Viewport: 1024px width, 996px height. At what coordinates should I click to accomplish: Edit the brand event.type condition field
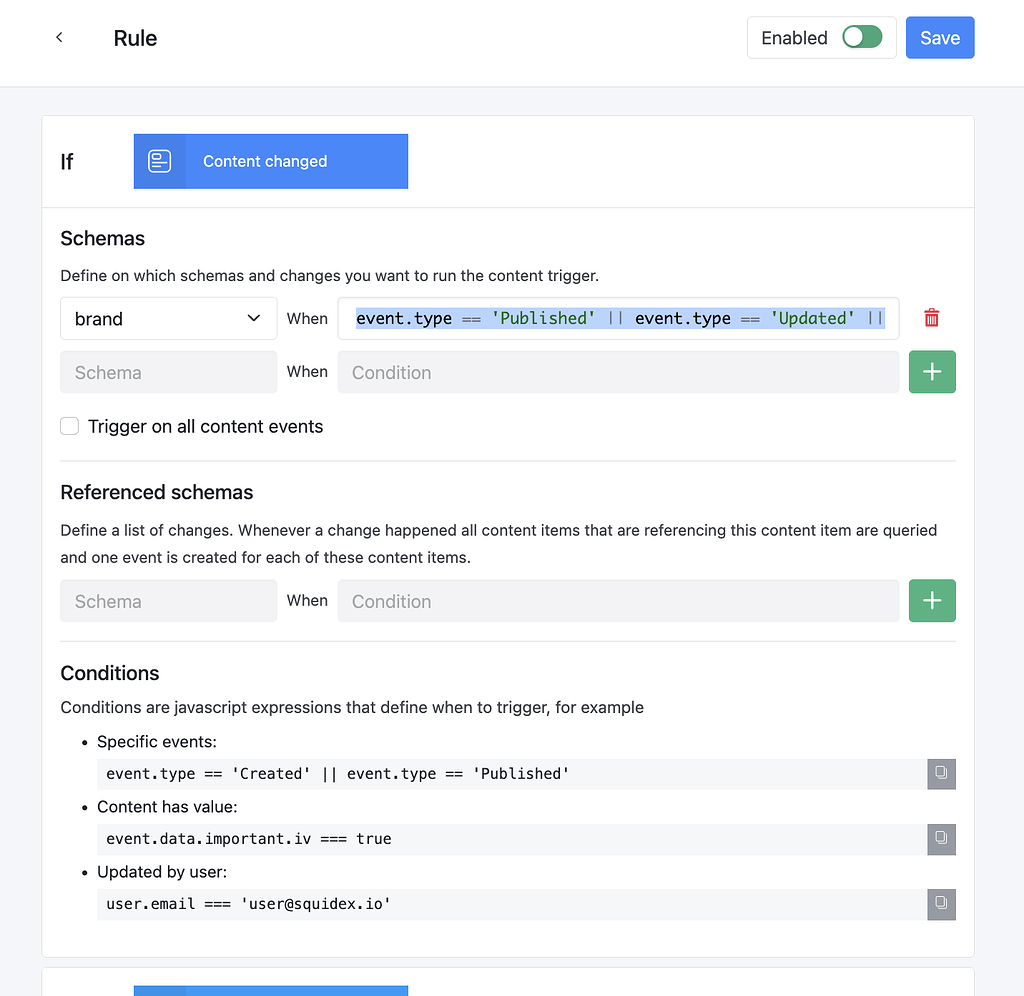click(x=618, y=319)
